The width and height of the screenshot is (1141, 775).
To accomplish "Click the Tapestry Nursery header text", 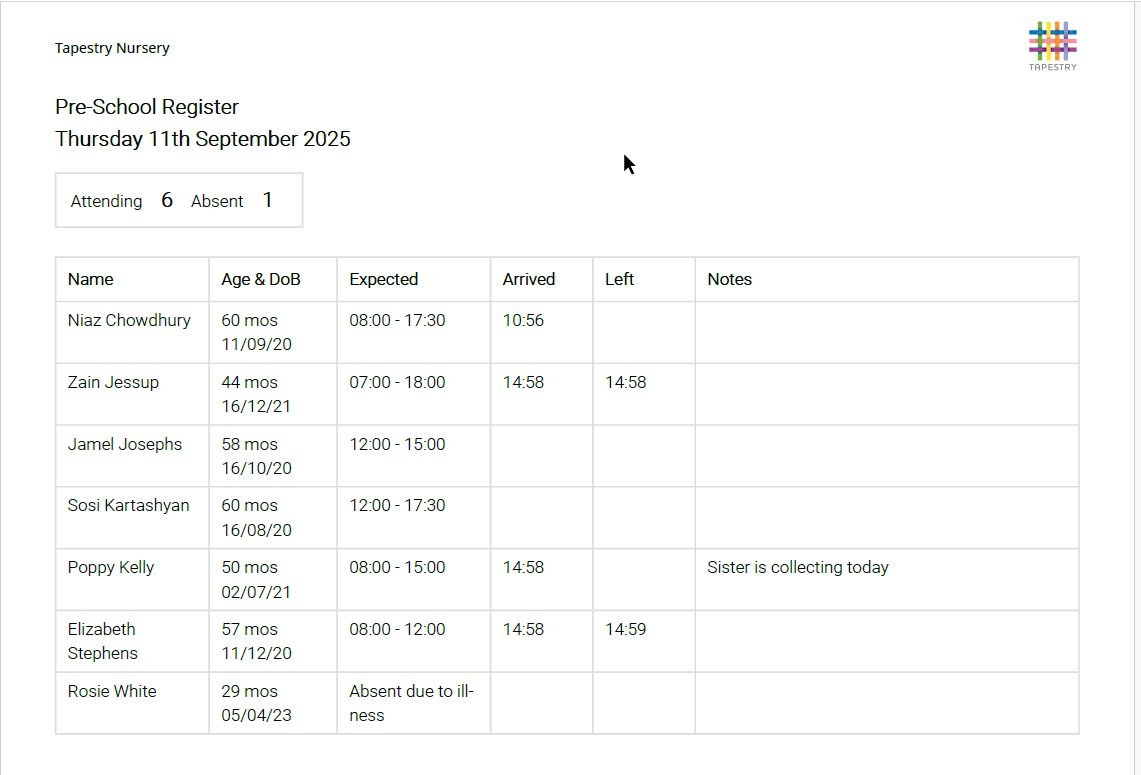I will click(112, 48).
